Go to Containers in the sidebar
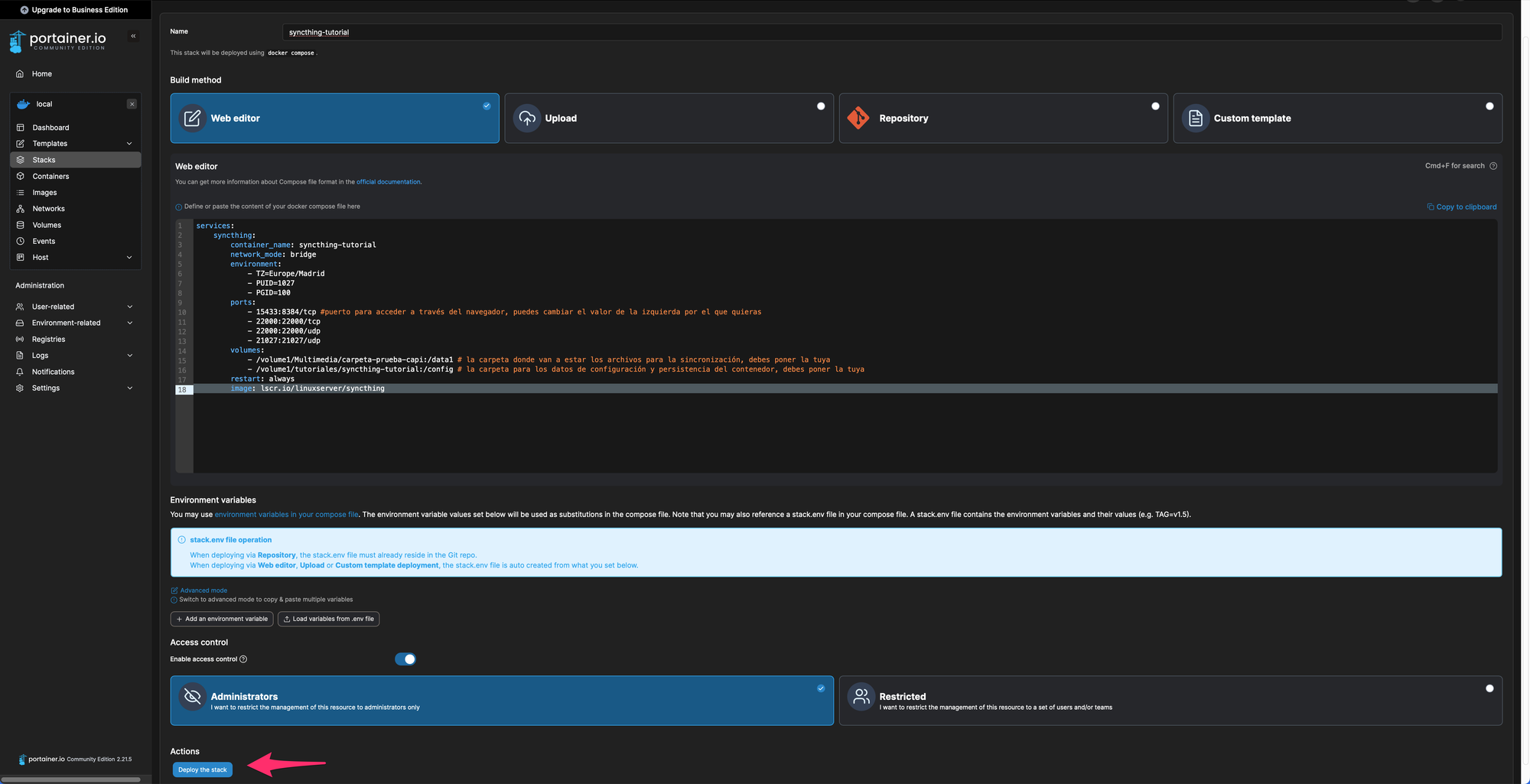This screenshot has height=784, width=1530. 50,177
